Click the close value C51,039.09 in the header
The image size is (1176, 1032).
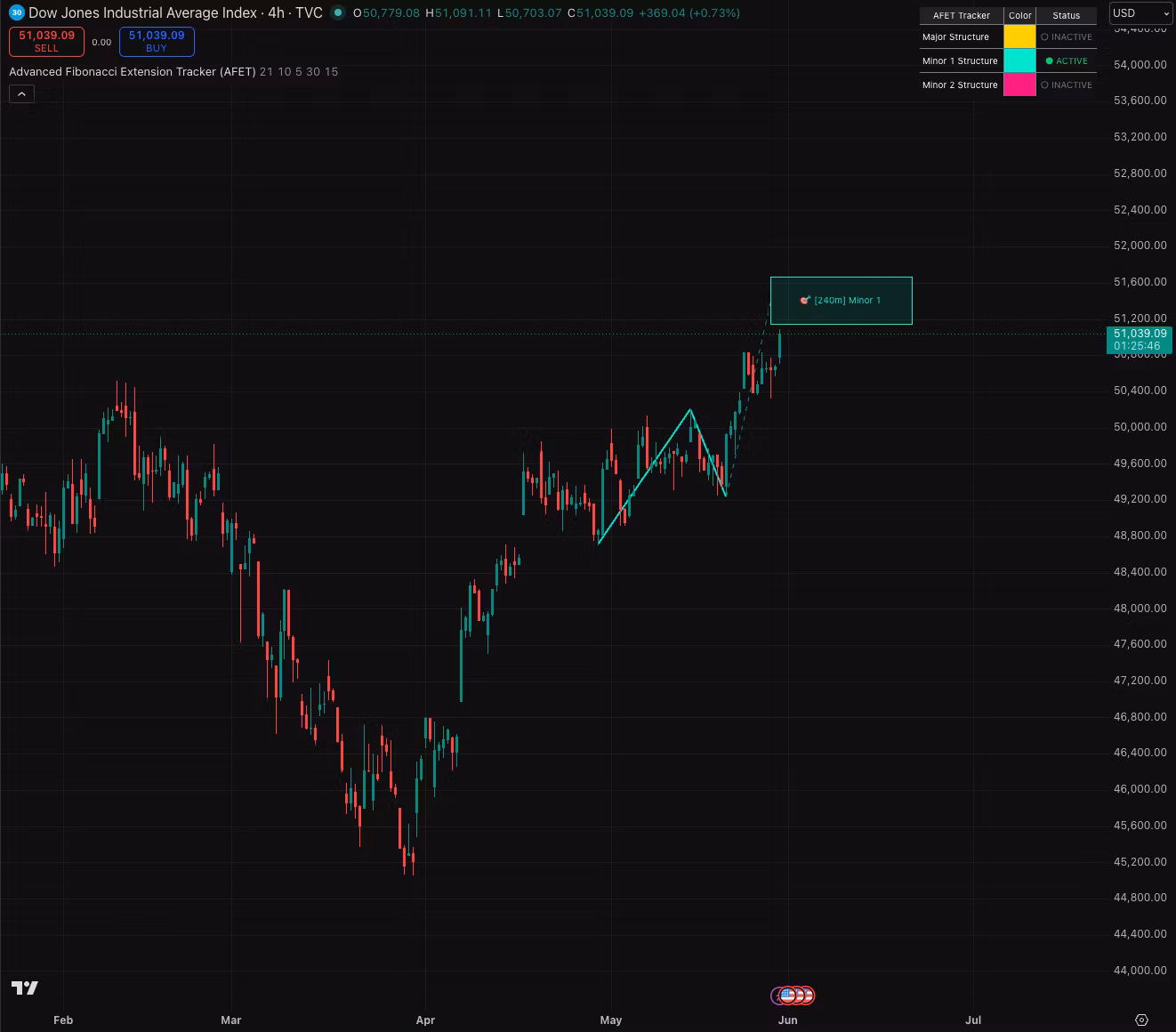600,13
